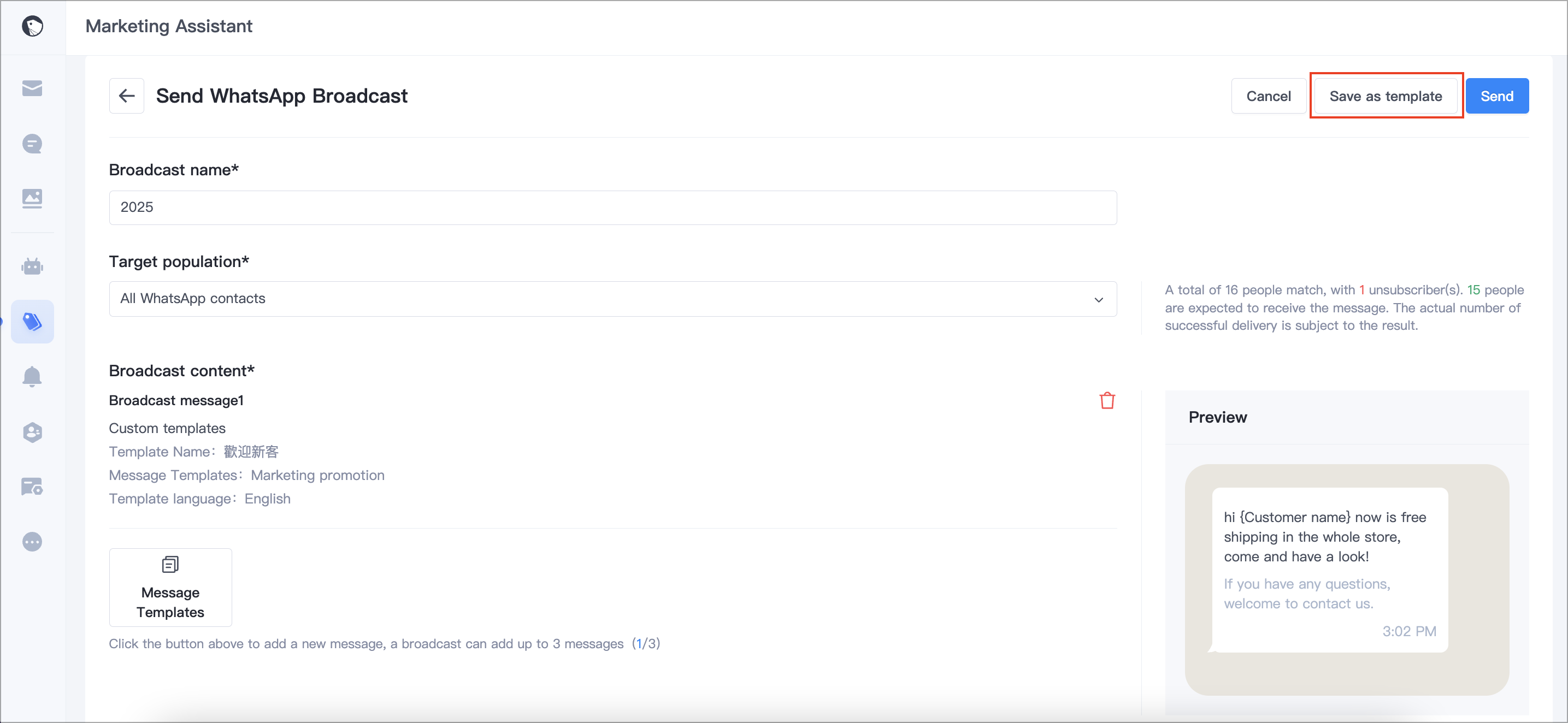Add a message via Message Templates button
This screenshot has width=1568, height=723.
pos(170,587)
